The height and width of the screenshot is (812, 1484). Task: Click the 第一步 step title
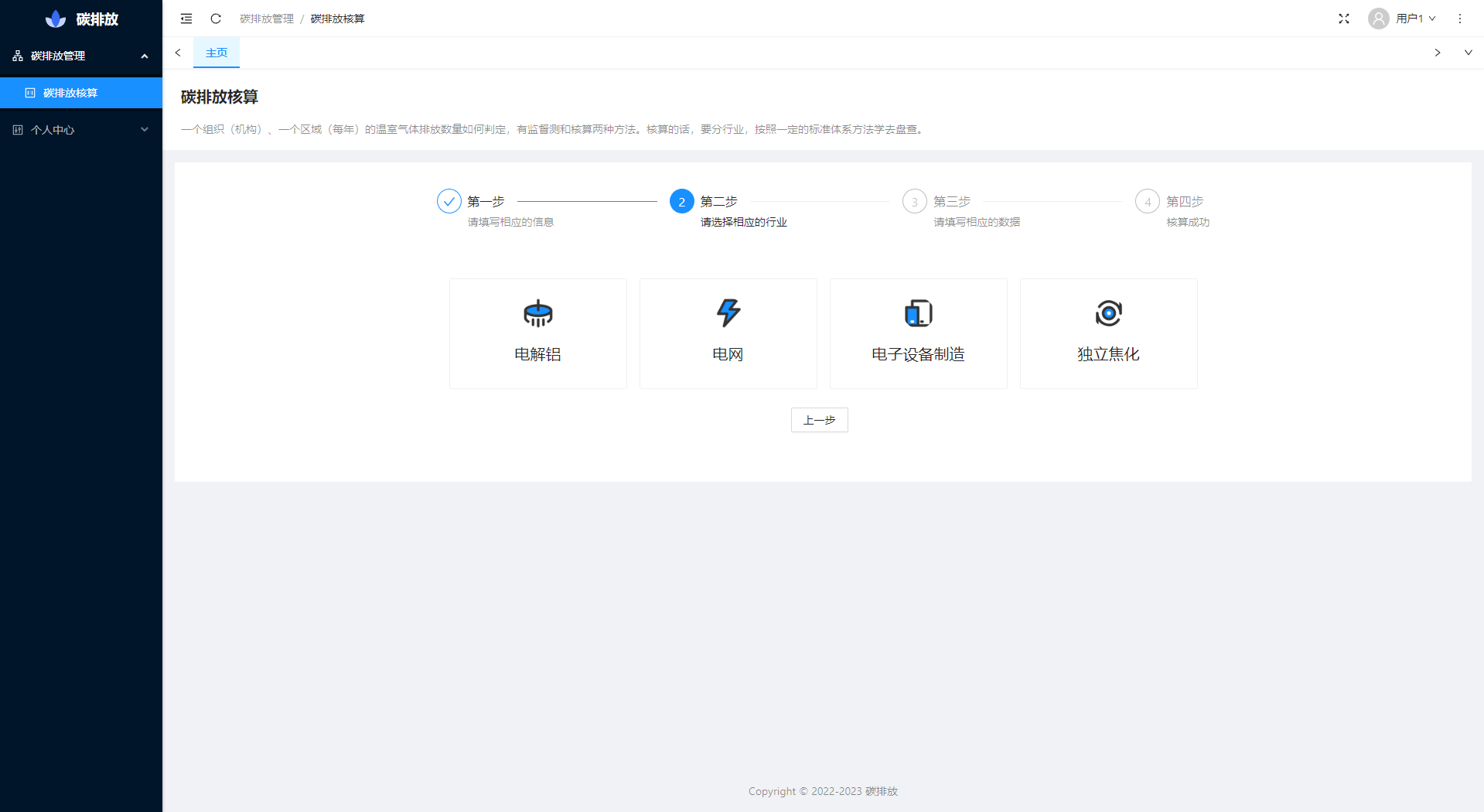[x=486, y=201]
